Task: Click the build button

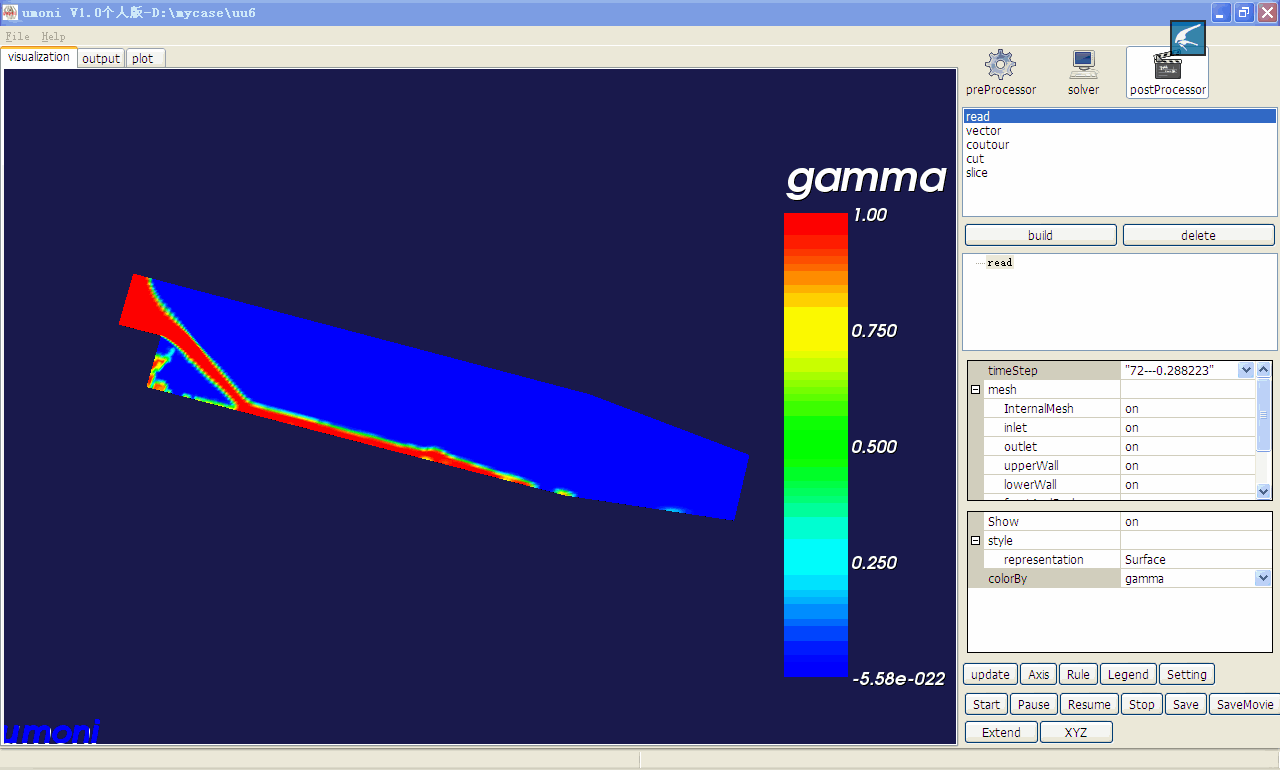Action: (1040, 235)
